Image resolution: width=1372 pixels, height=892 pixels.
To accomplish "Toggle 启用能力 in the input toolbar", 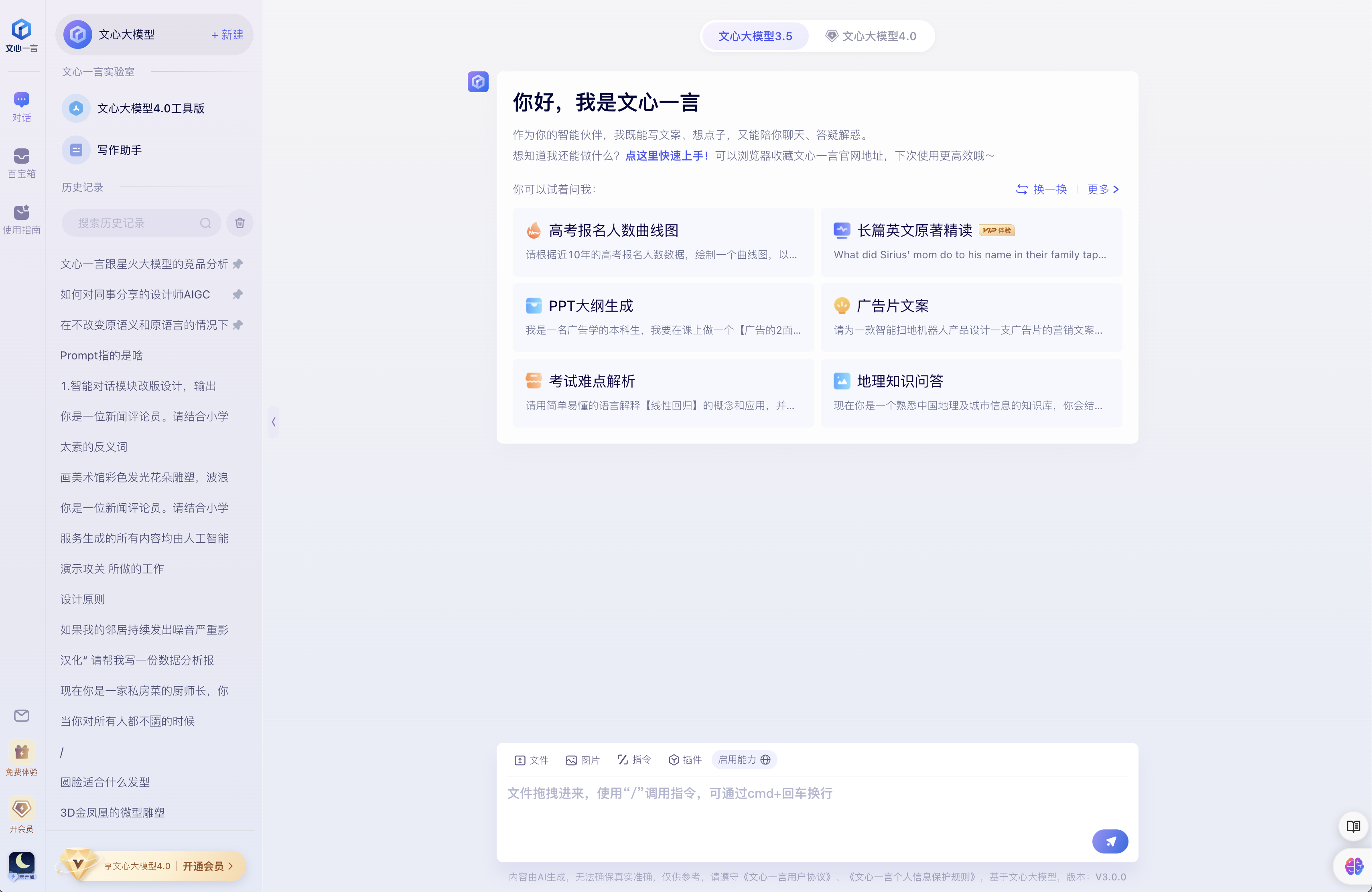I will click(x=744, y=760).
